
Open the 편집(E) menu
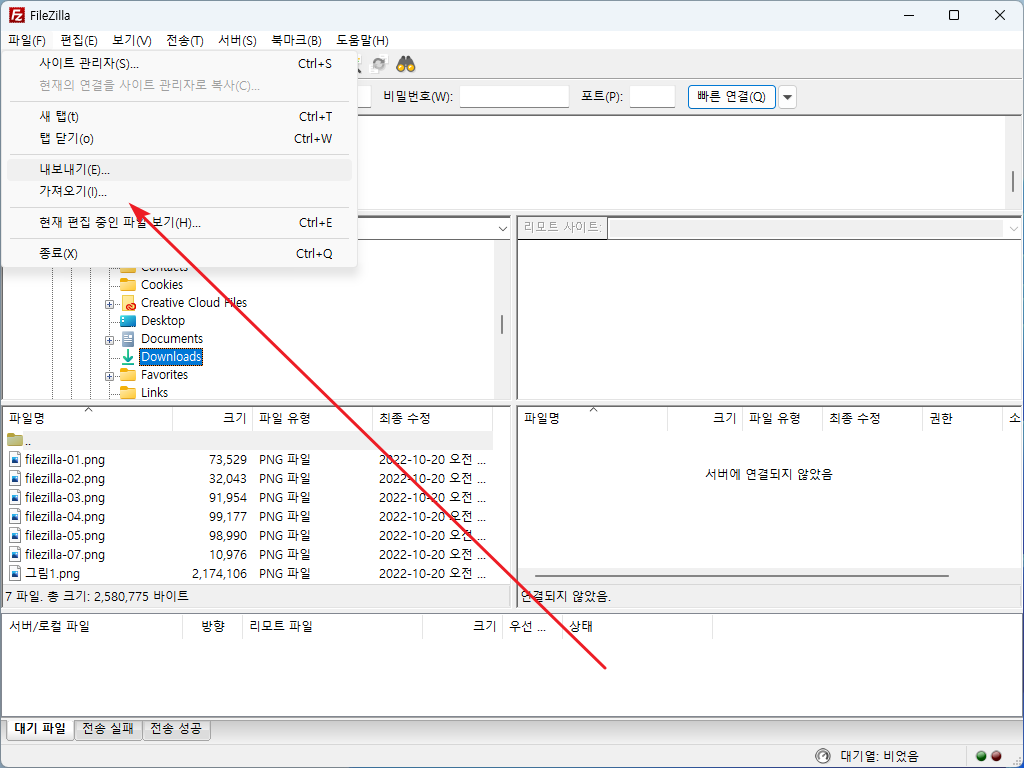pyautogui.click(x=79, y=40)
